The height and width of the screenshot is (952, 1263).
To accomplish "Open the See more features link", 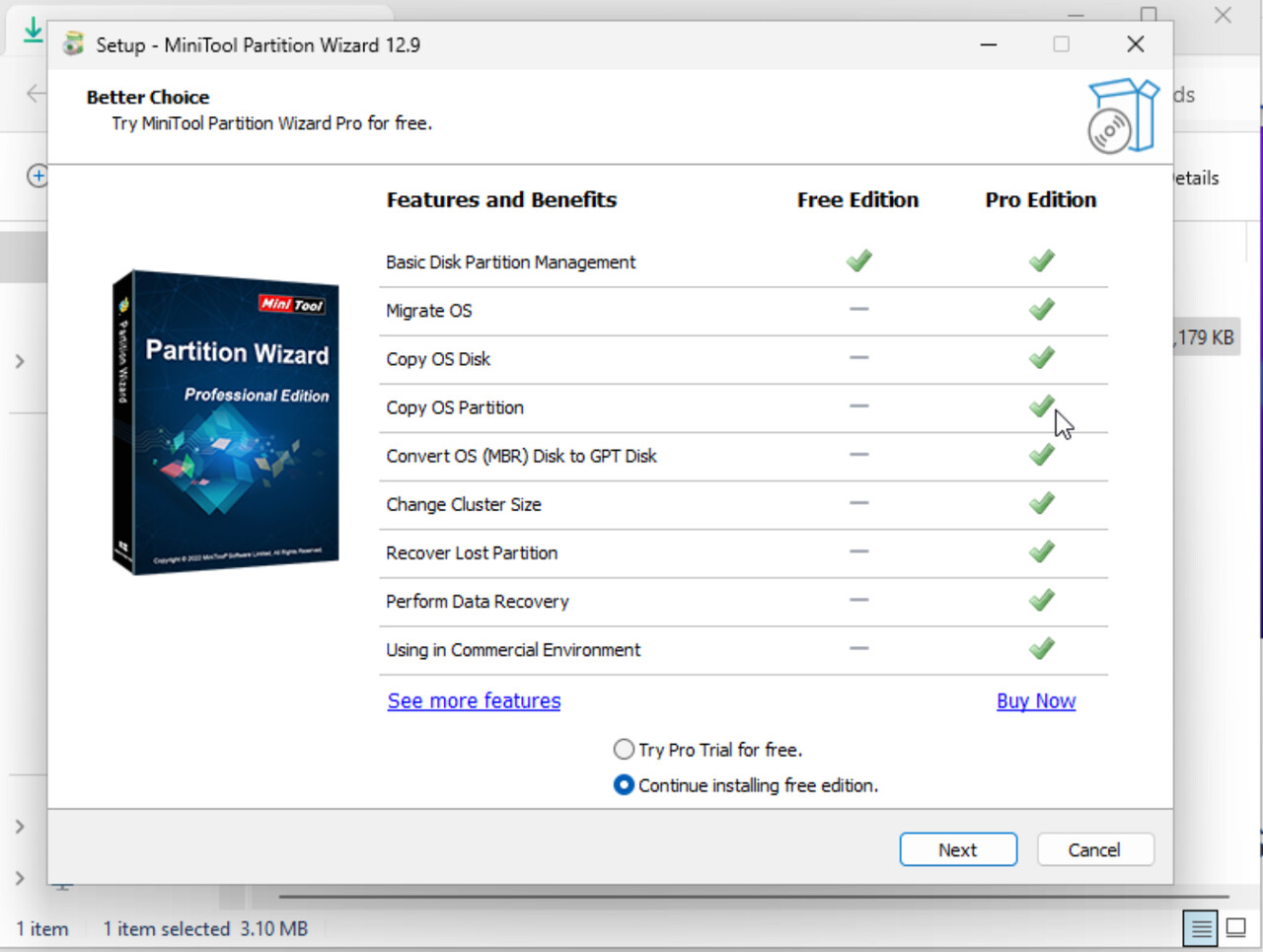I will tap(474, 700).
